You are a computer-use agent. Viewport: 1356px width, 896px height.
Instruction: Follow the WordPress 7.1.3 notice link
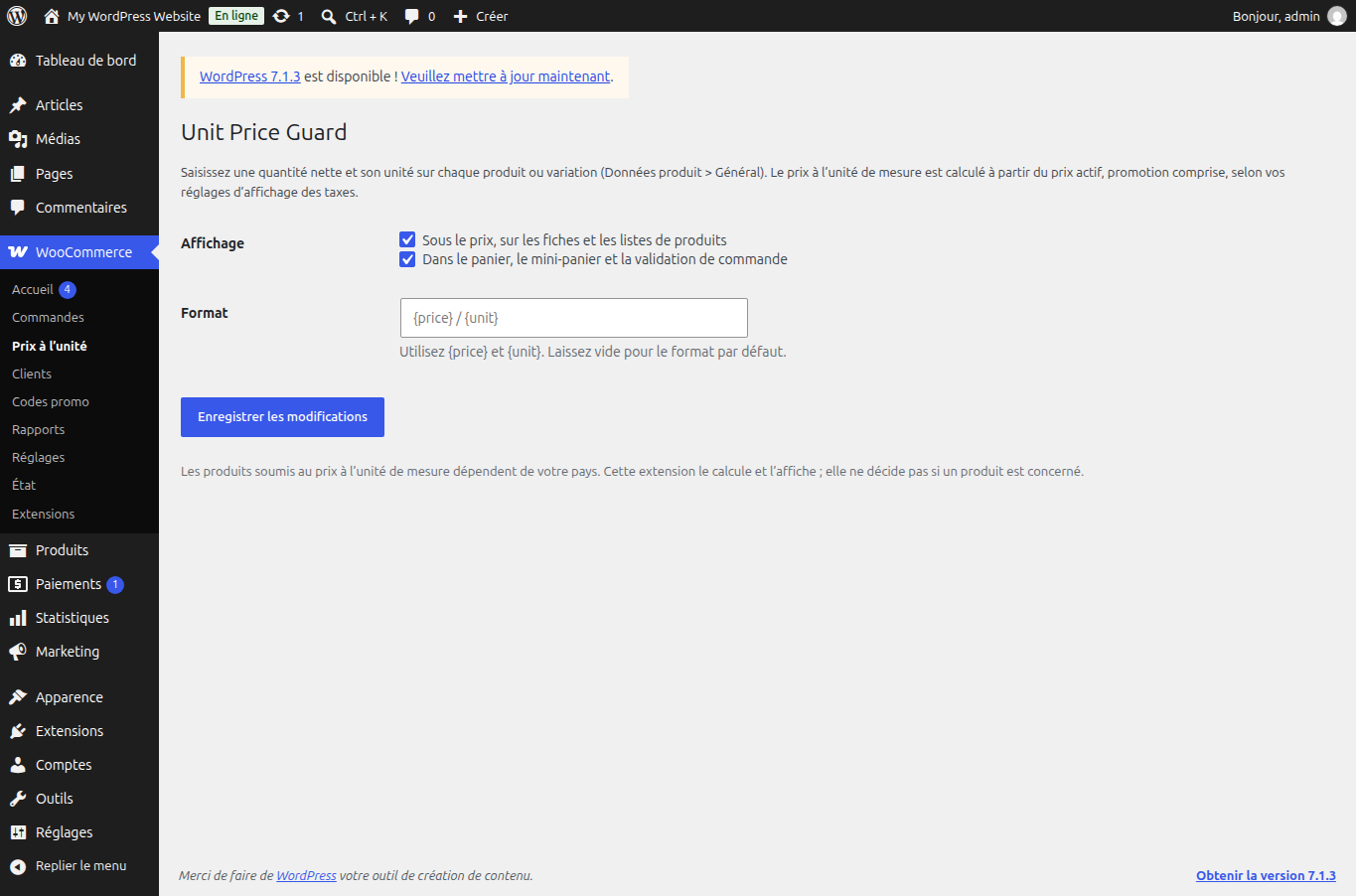point(250,76)
